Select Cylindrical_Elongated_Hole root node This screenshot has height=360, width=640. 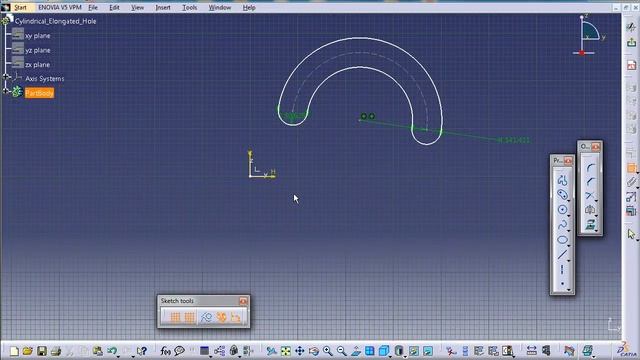pos(56,21)
